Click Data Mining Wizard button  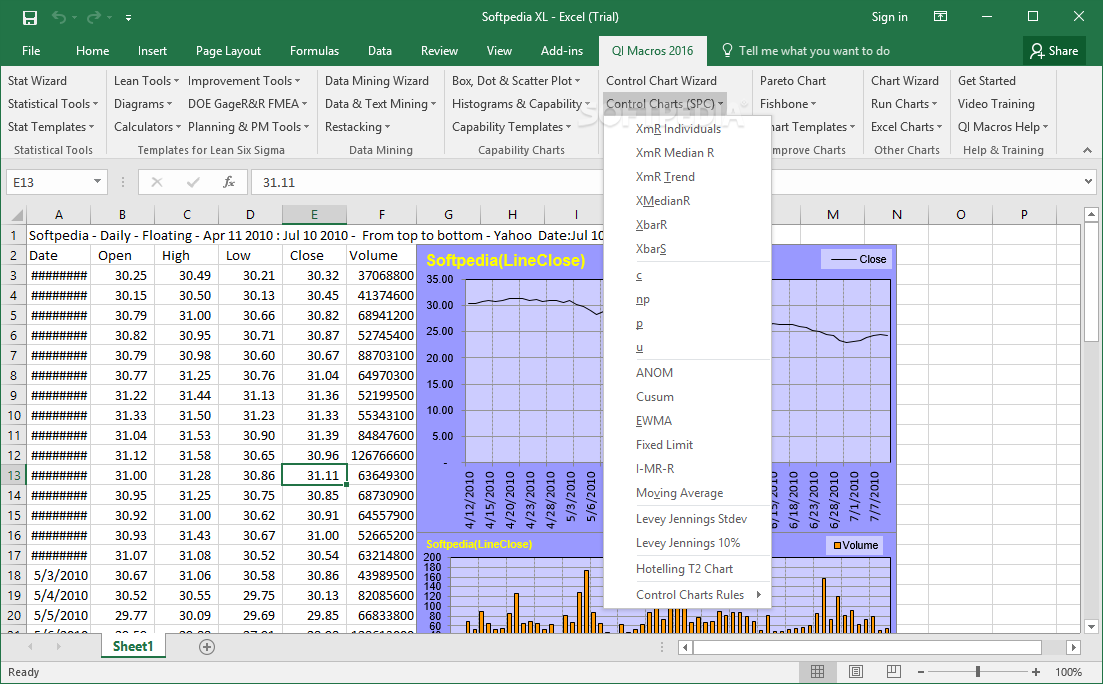tap(376, 81)
